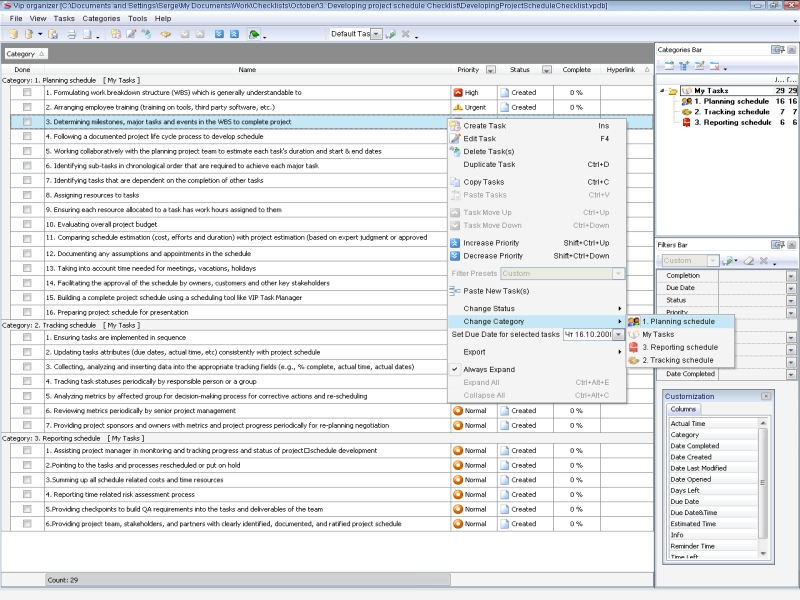Image resolution: width=800 pixels, height=600 pixels.
Task: Open the 'Default Tas' preset dropdown in toolbar
Action: click(x=377, y=34)
